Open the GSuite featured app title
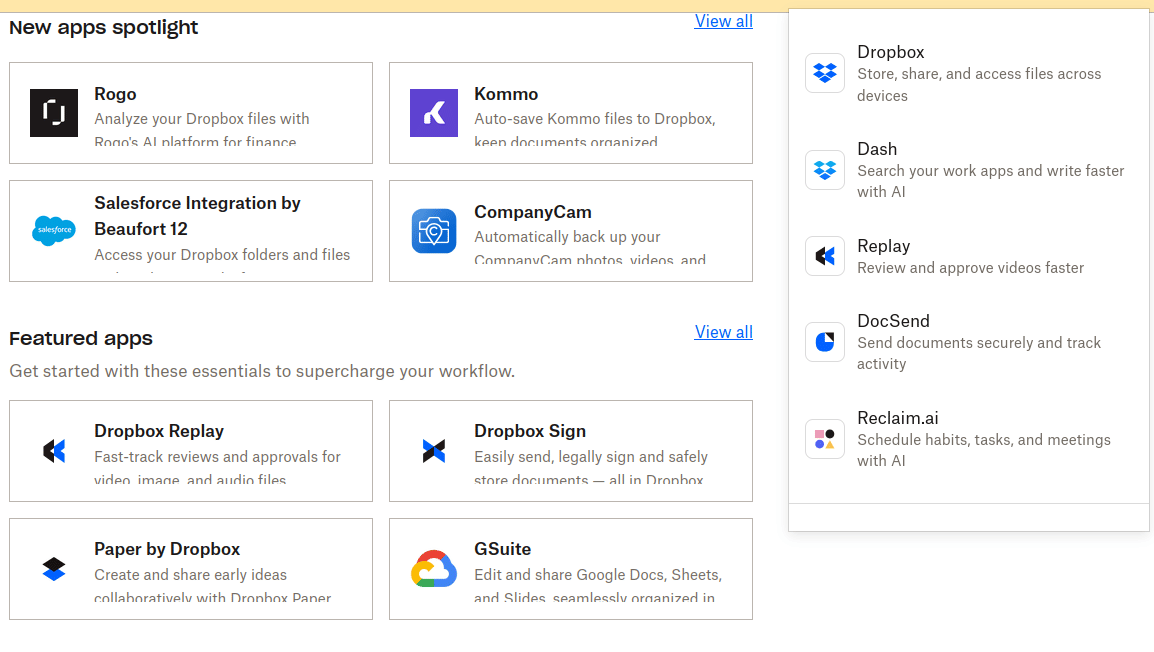The width and height of the screenshot is (1154, 652). pyautogui.click(x=503, y=549)
